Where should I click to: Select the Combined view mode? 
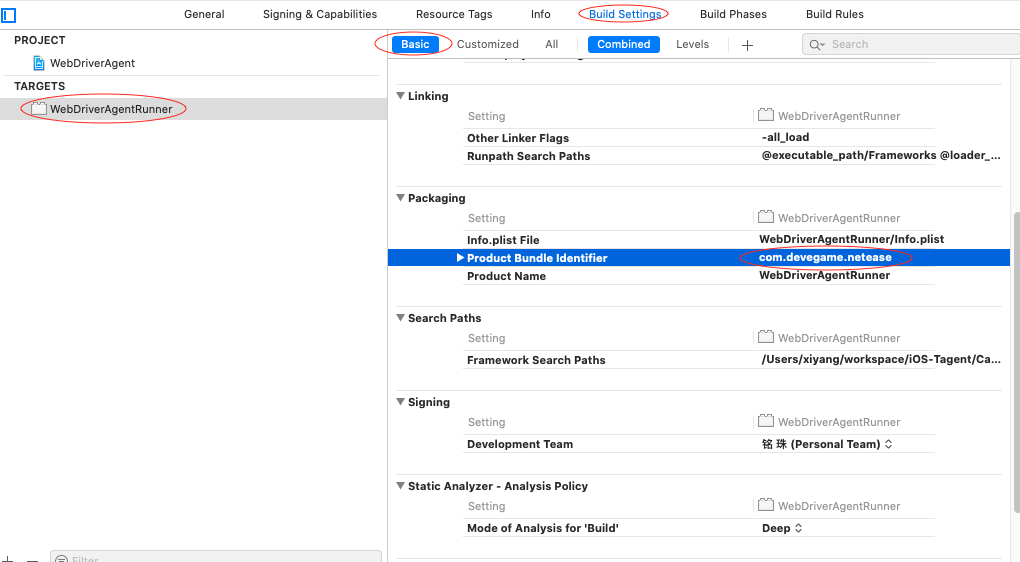click(x=624, y=44)
